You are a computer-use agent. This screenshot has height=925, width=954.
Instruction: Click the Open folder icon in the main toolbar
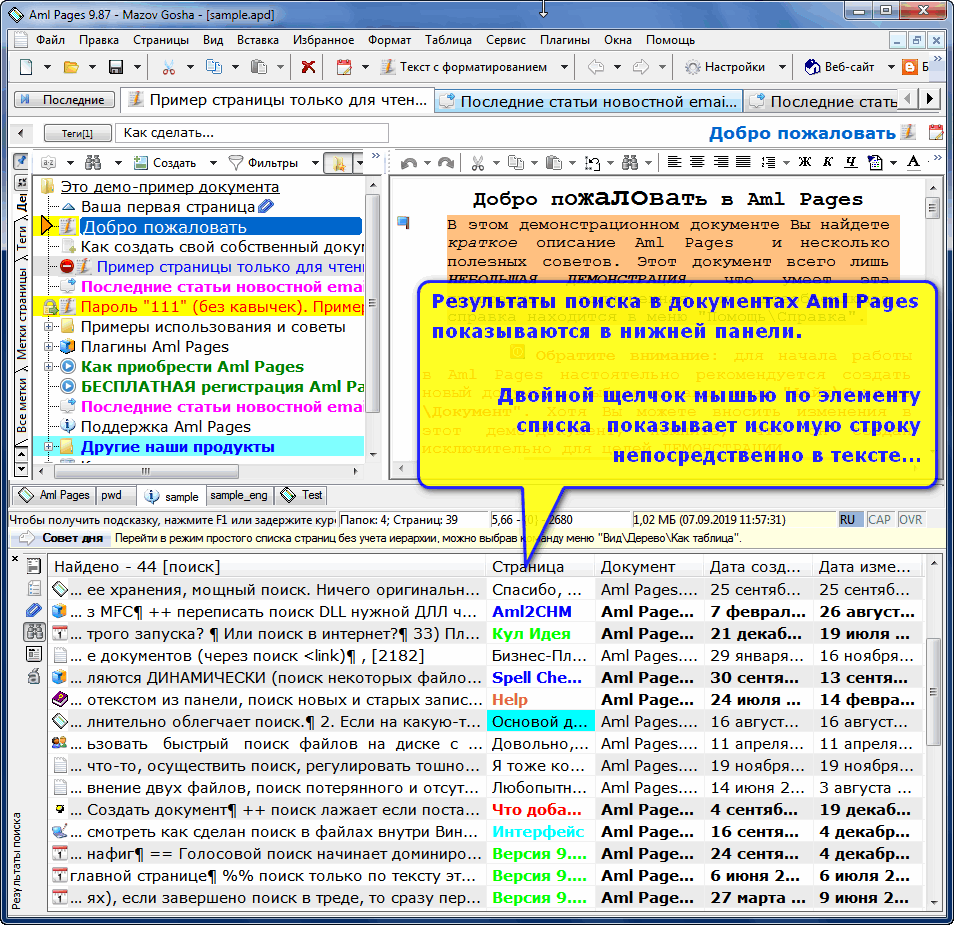coord(71,67)
